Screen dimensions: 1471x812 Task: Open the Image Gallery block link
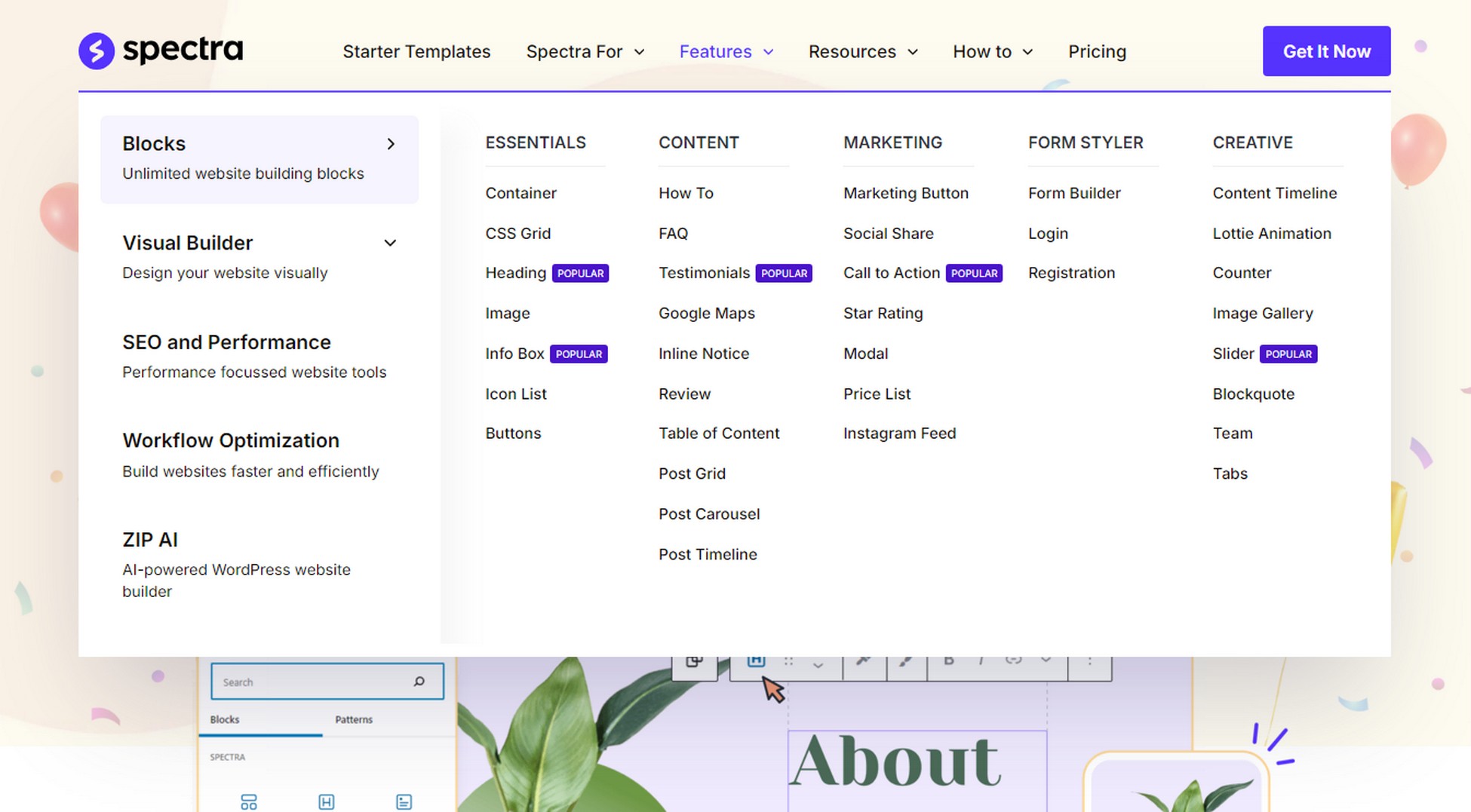1262,313
